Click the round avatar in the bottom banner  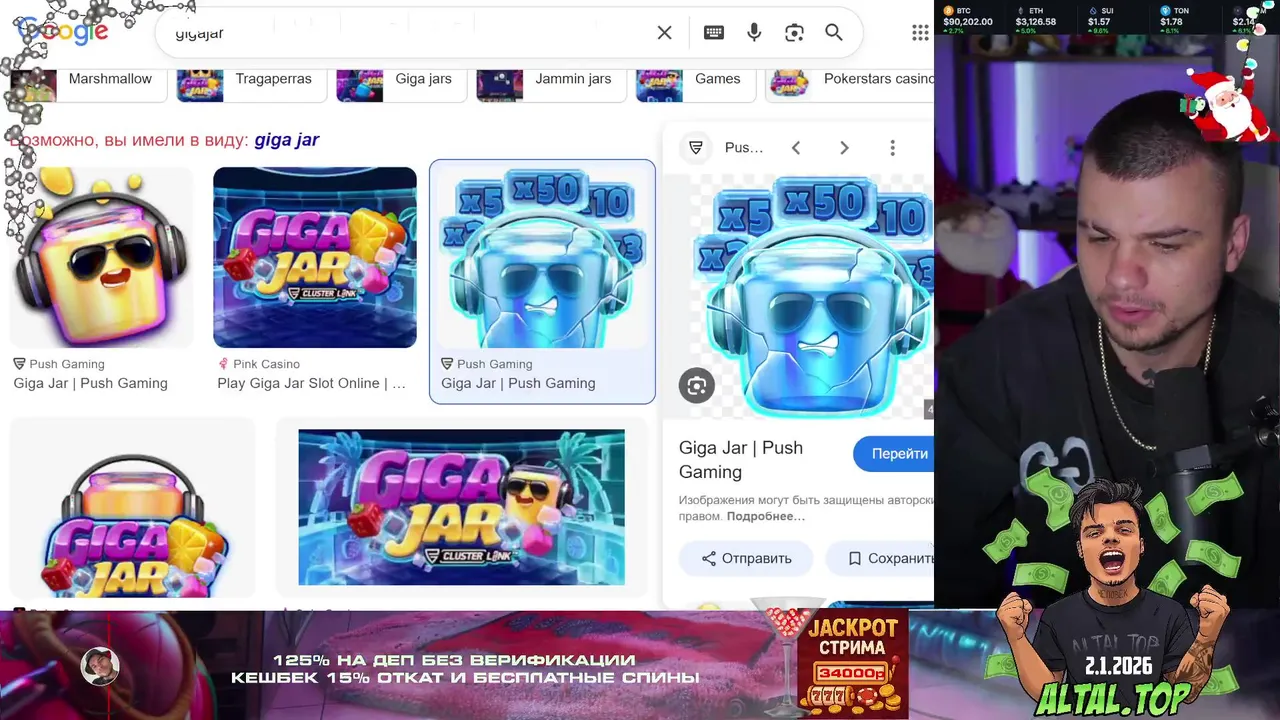point(100,666)
